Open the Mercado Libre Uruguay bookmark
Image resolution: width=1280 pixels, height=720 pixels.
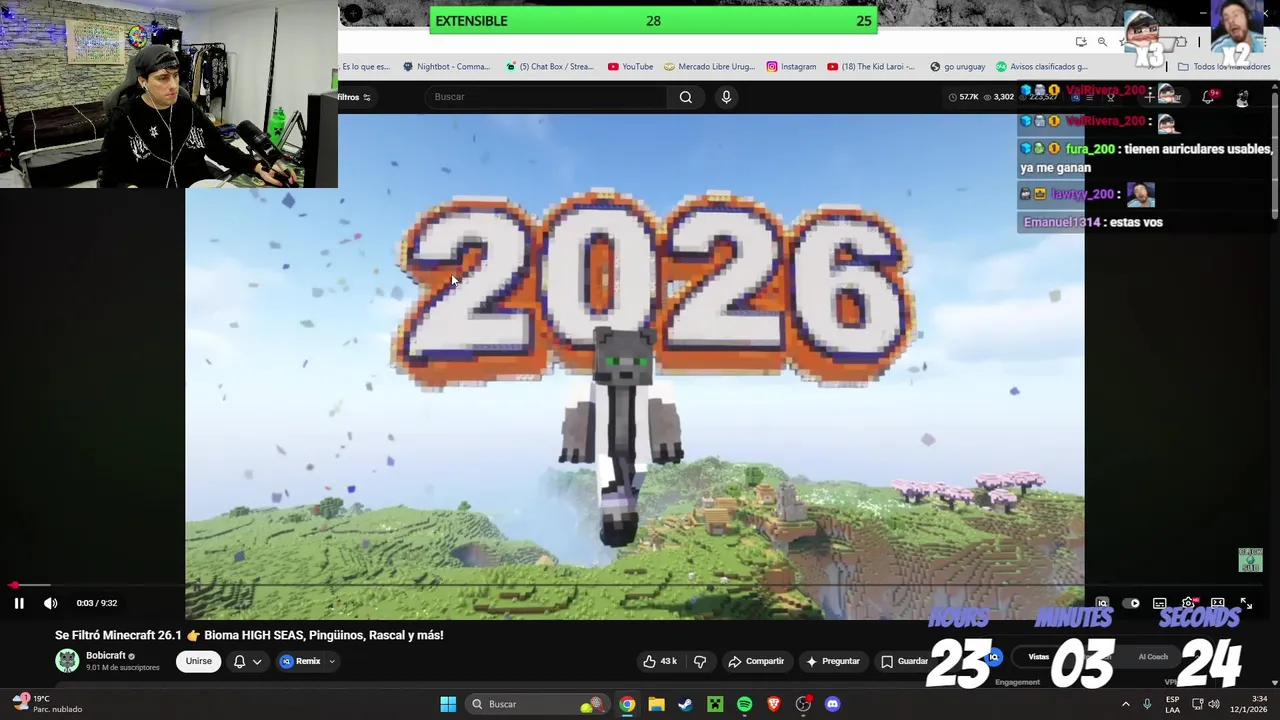pos(709,67)
